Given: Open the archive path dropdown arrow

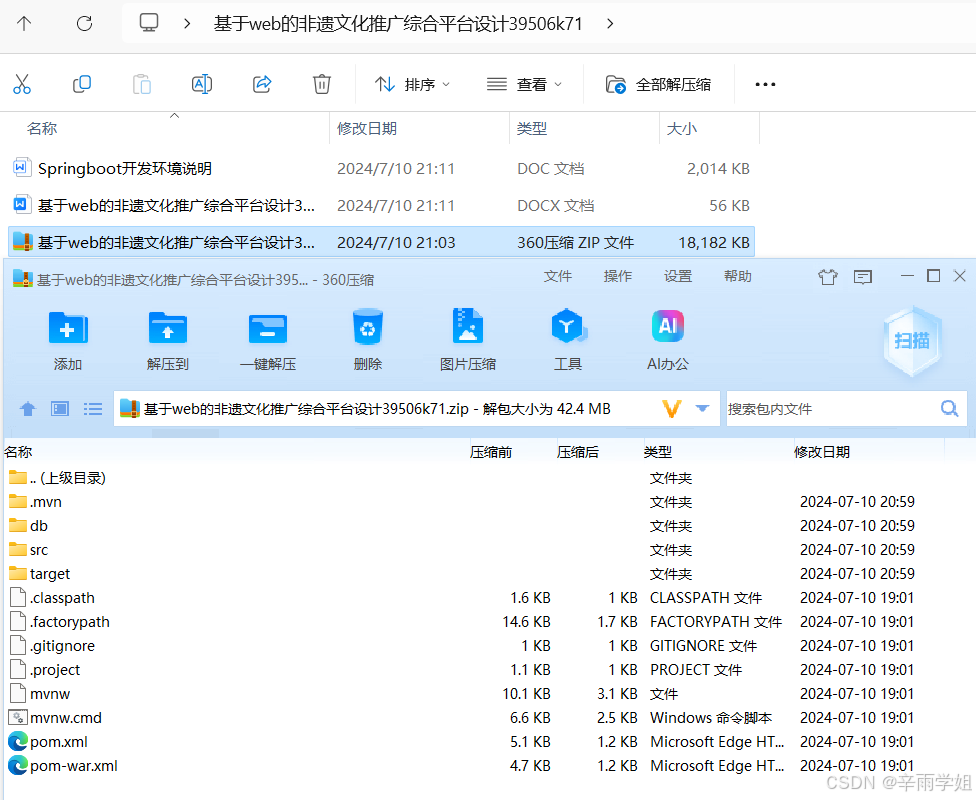Looking at the screenshot, I should (703, 408).
